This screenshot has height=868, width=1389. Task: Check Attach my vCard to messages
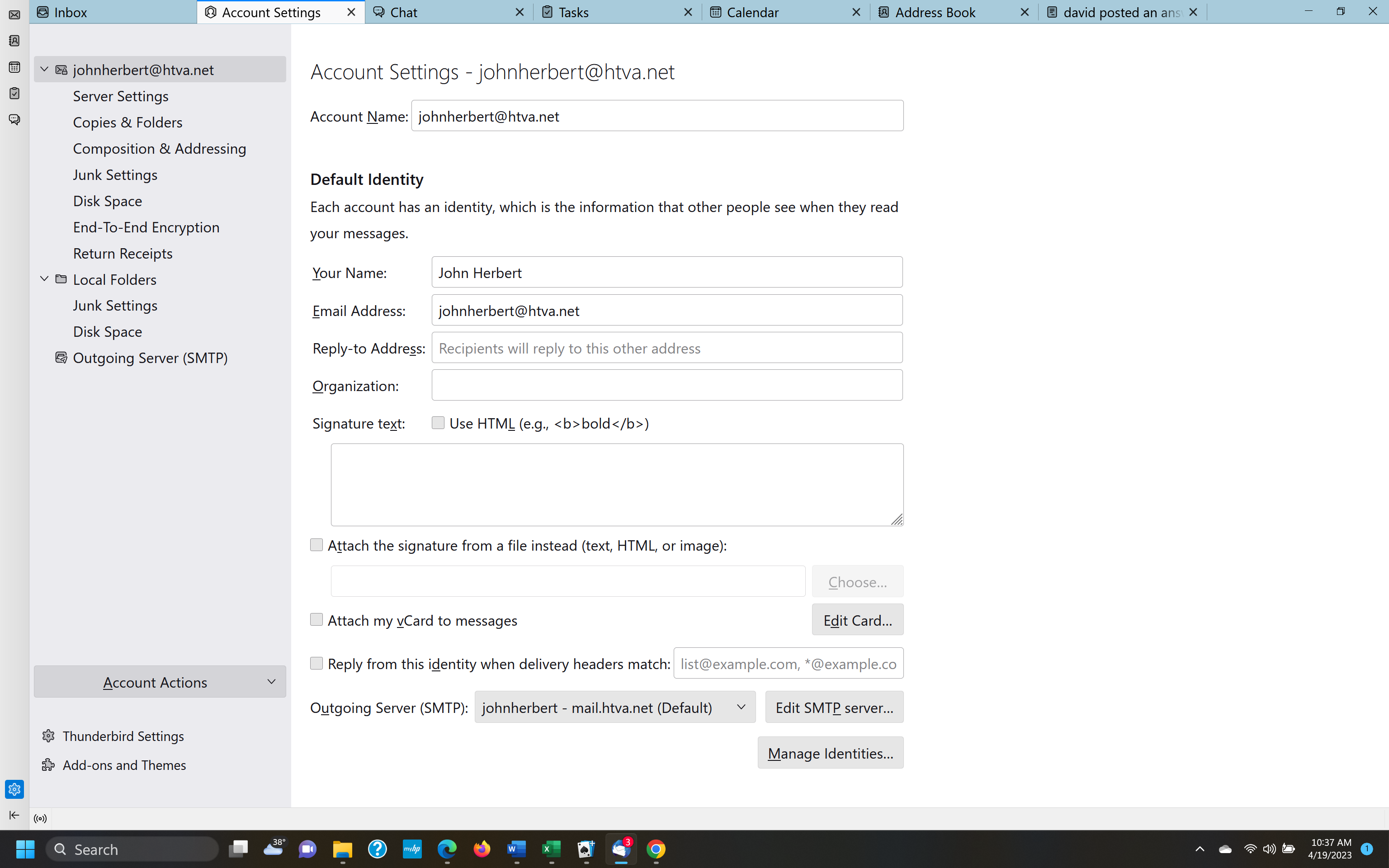pos(316,619)
